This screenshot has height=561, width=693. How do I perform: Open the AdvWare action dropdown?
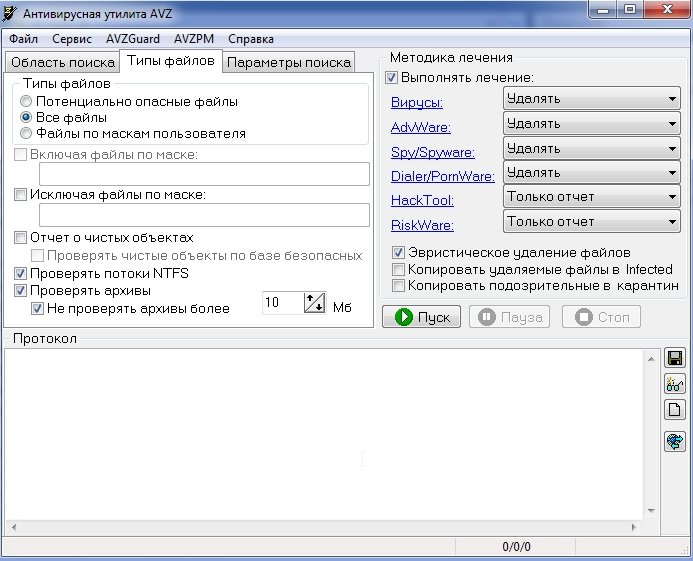(x=591, y=124)
